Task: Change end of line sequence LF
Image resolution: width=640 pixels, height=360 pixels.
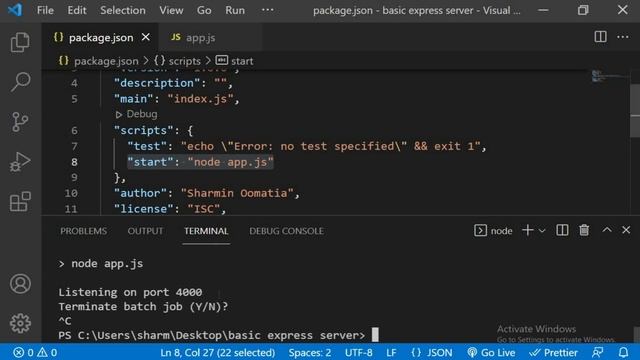Action: pos(391,352)
